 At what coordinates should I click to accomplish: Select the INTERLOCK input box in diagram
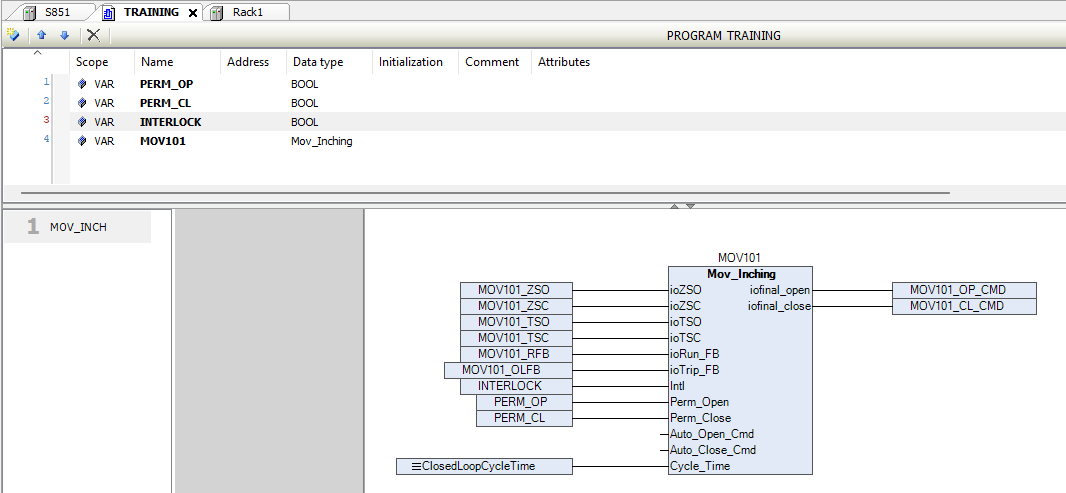pos(516,386)
